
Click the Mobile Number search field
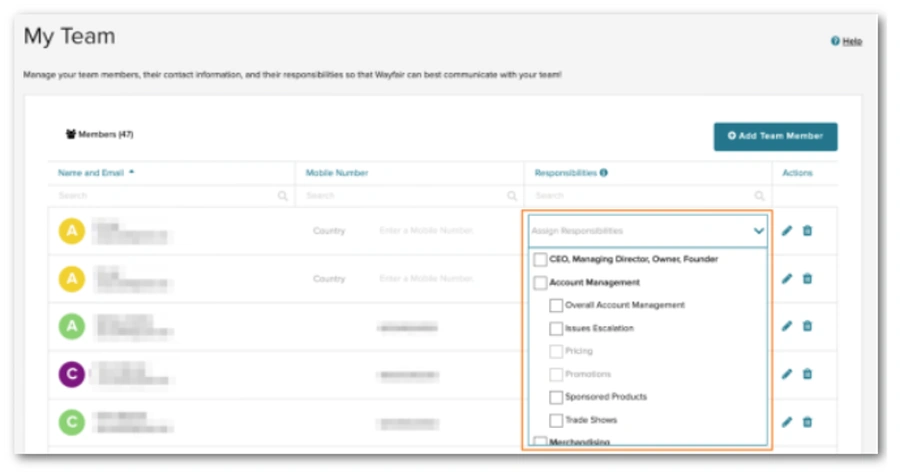coord(410,196)
